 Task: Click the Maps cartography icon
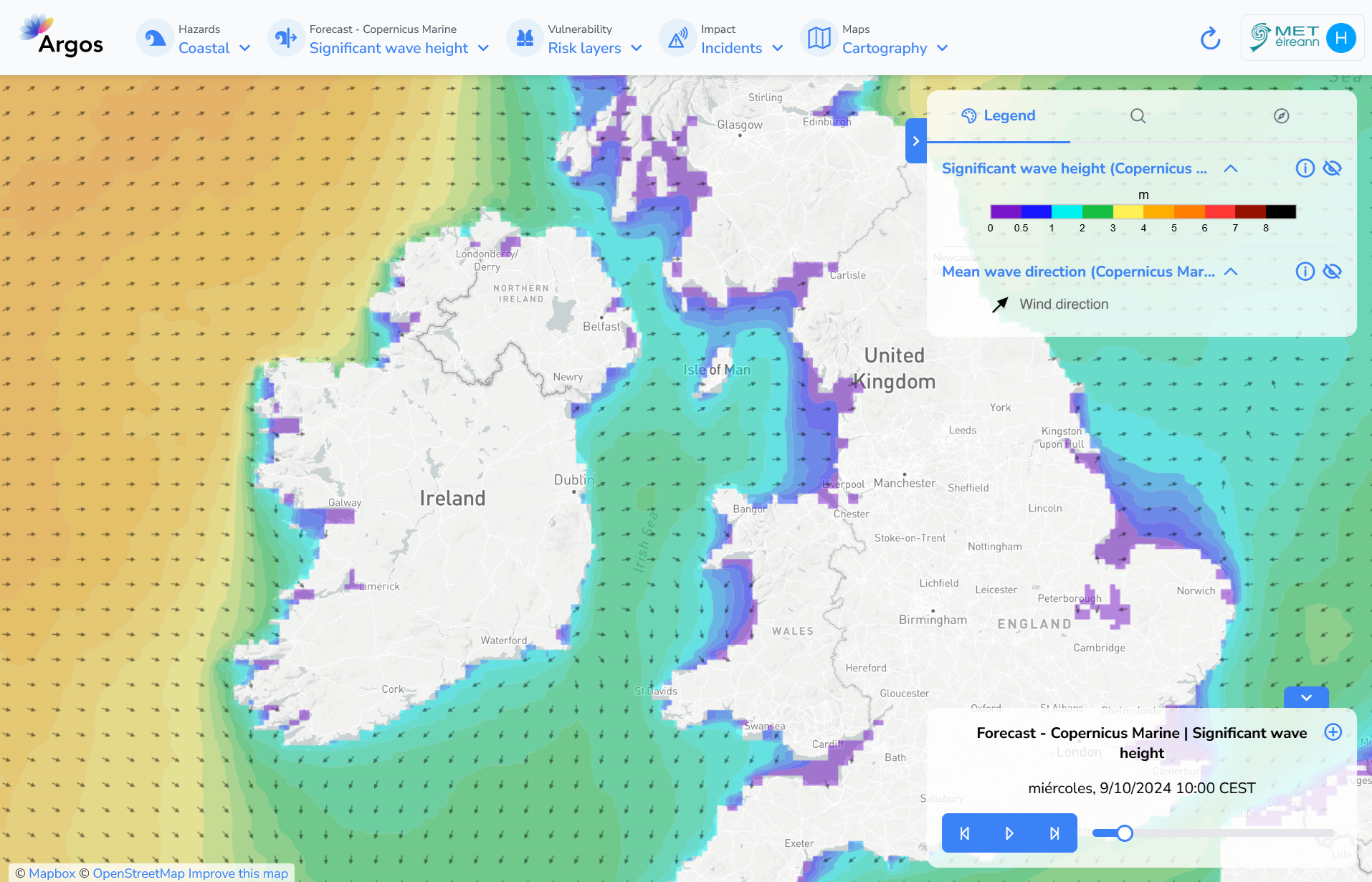[819, 38]
